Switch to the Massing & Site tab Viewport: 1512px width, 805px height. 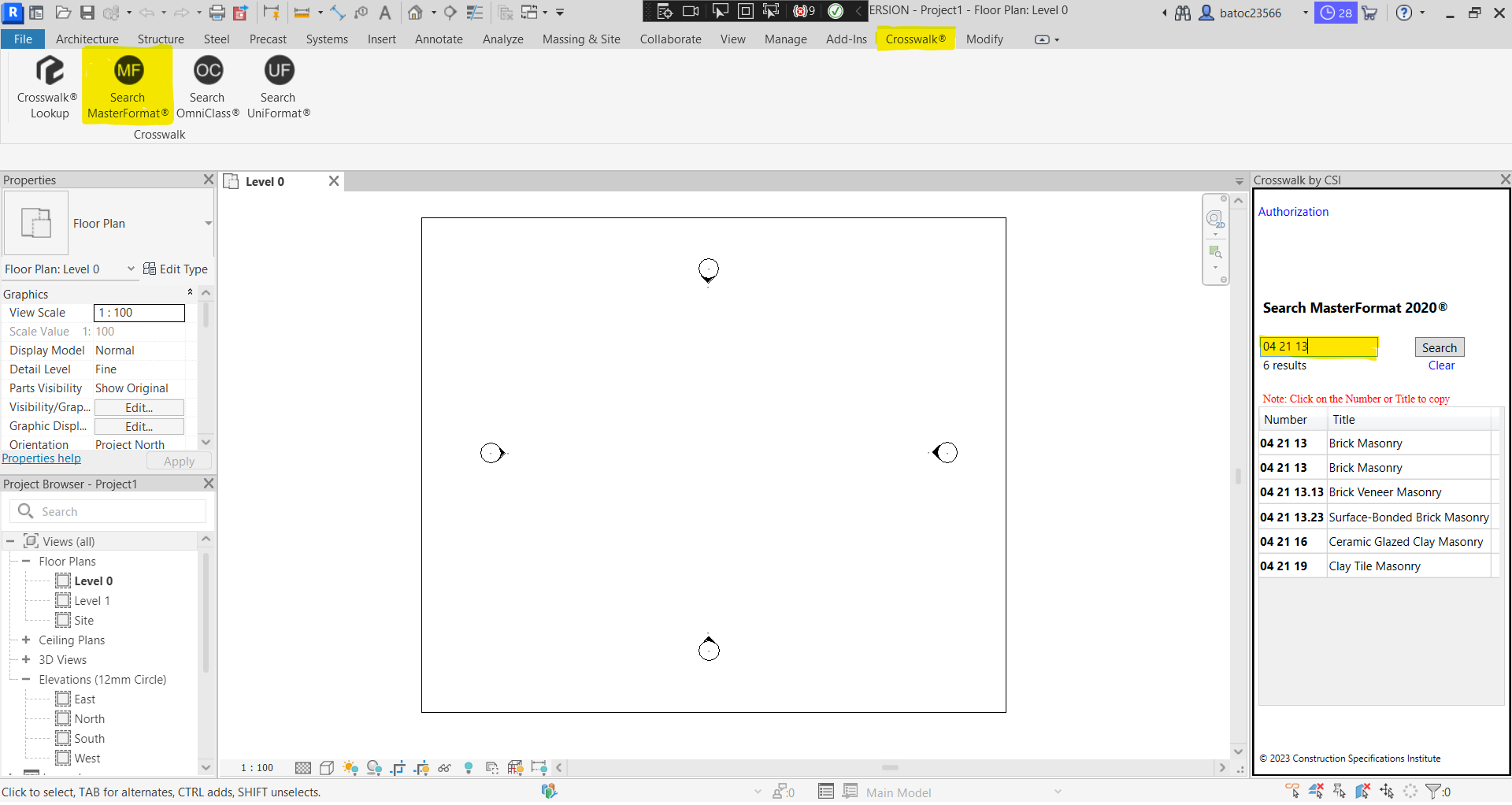pos(581,39)
